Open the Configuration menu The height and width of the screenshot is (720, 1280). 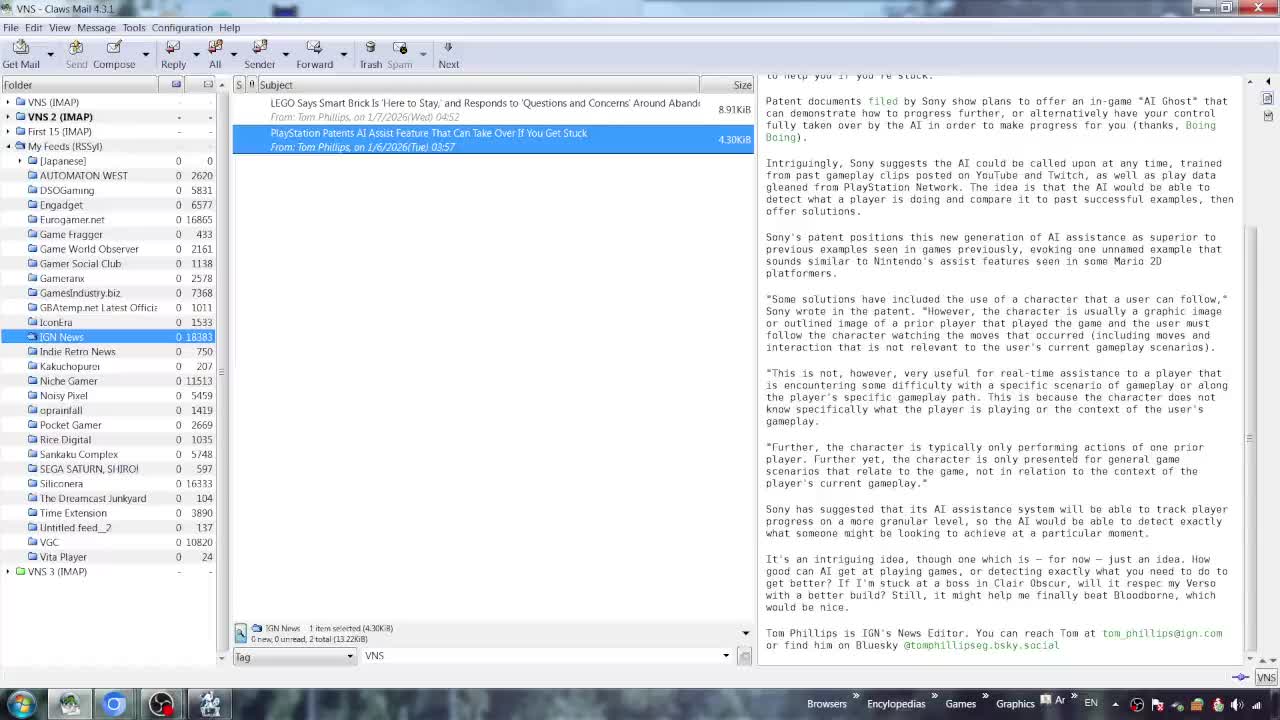click(181, 27)
